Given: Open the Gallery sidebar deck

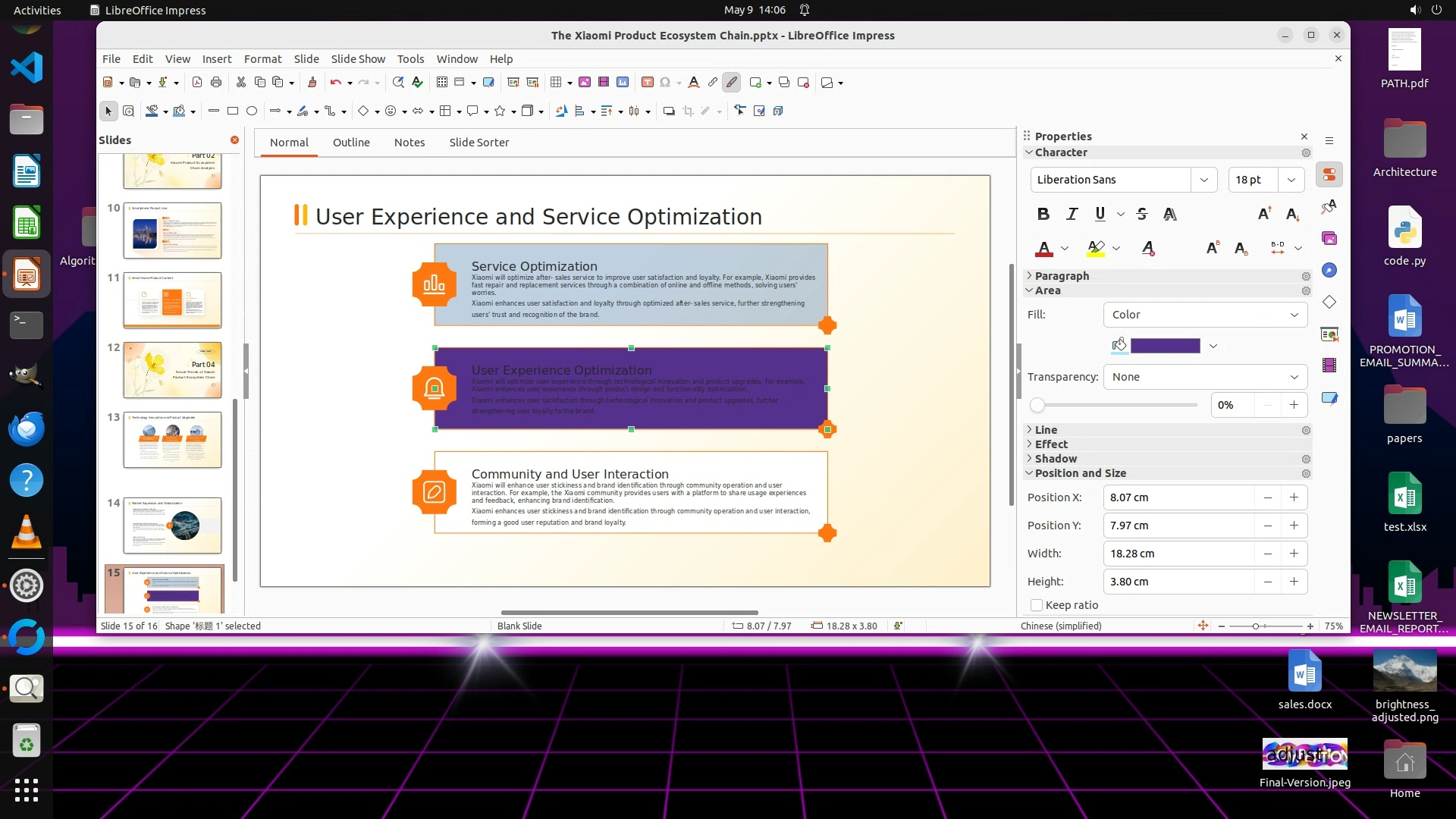Looking at the screenshot, I should 1329,239.
